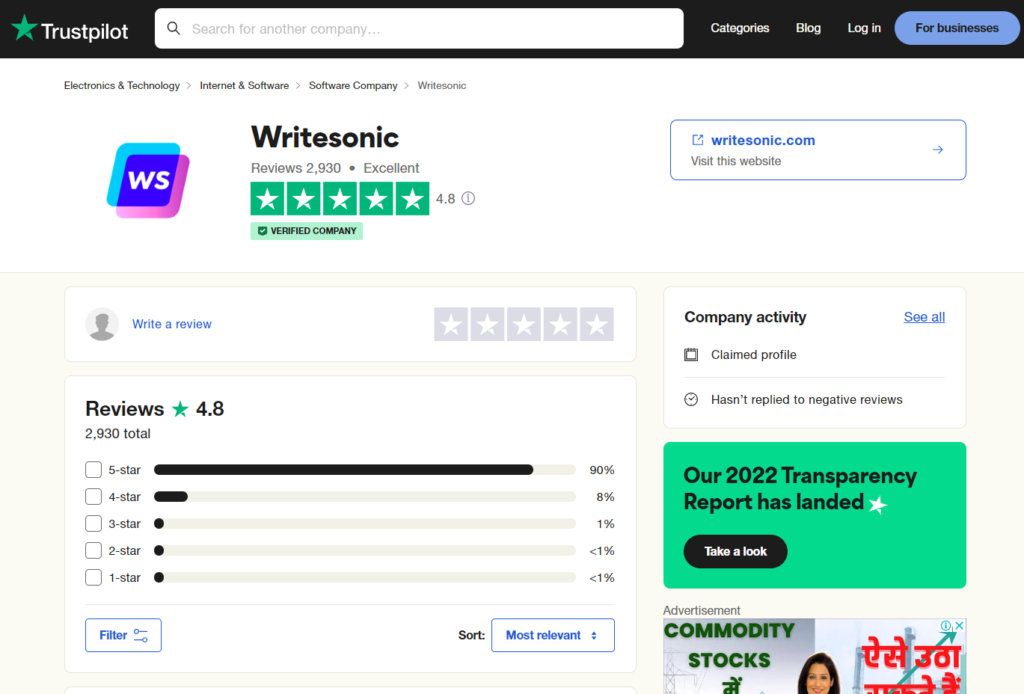Click the arrow on the website card

[x=938, y=150]
